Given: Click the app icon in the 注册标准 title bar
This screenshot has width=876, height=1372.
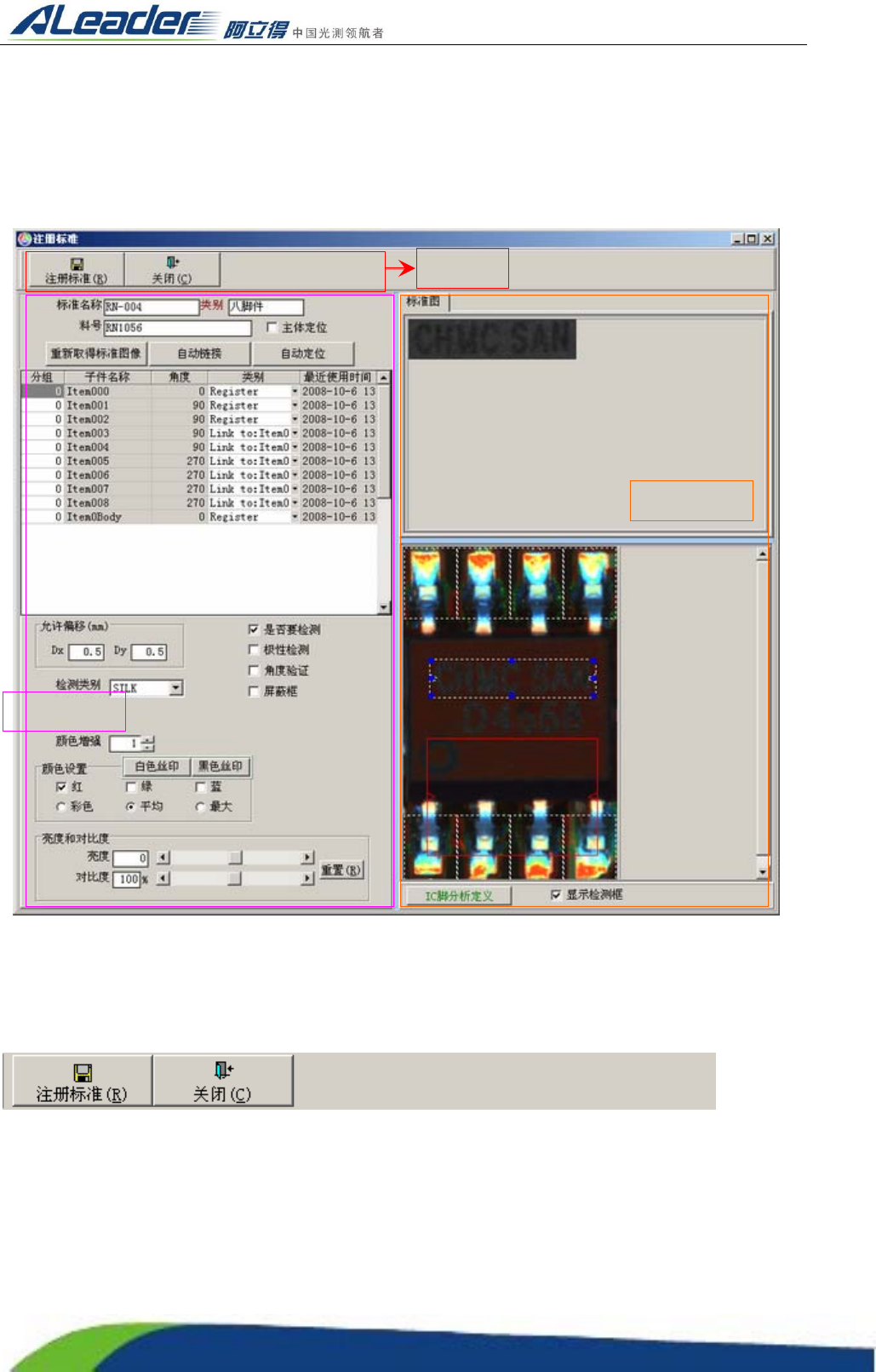Looking at the screenshot, I should point(25,239).
